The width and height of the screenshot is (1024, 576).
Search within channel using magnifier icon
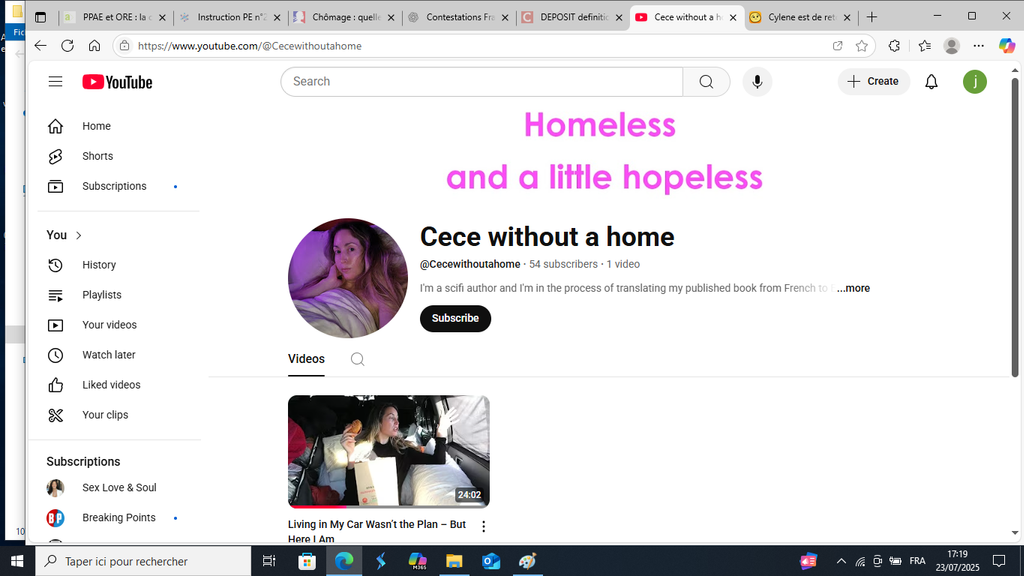[357, 359]
